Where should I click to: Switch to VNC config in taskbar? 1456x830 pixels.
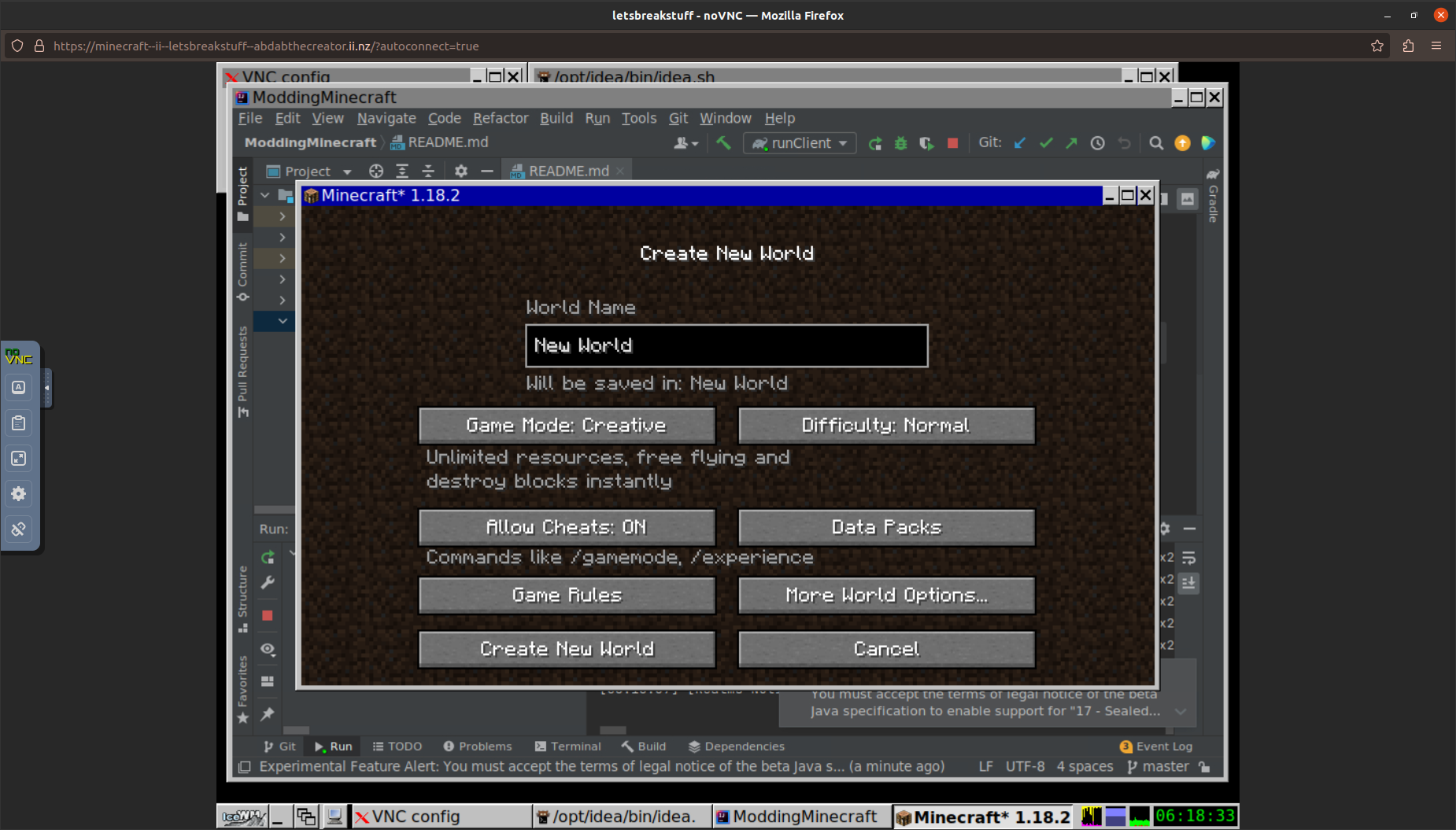click(441, 817)
